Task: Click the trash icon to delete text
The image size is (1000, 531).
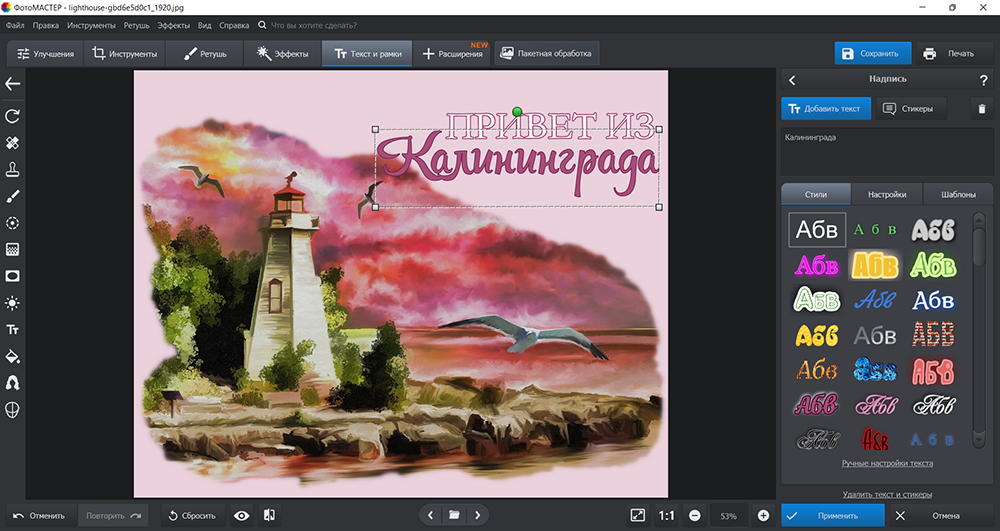Action: (x=981, y=109)
